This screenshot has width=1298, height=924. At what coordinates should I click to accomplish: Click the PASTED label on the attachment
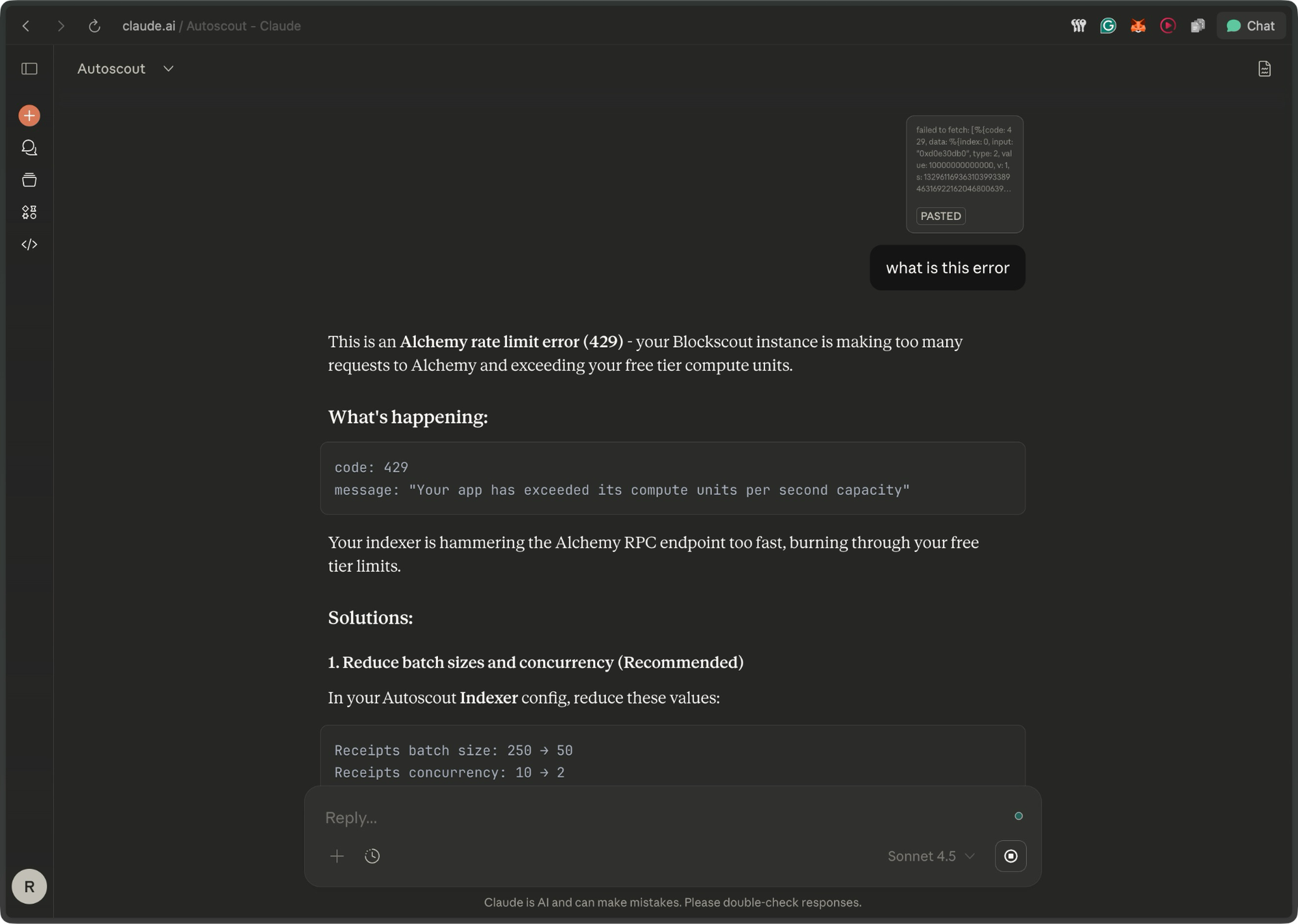click(x=940, y=216)
